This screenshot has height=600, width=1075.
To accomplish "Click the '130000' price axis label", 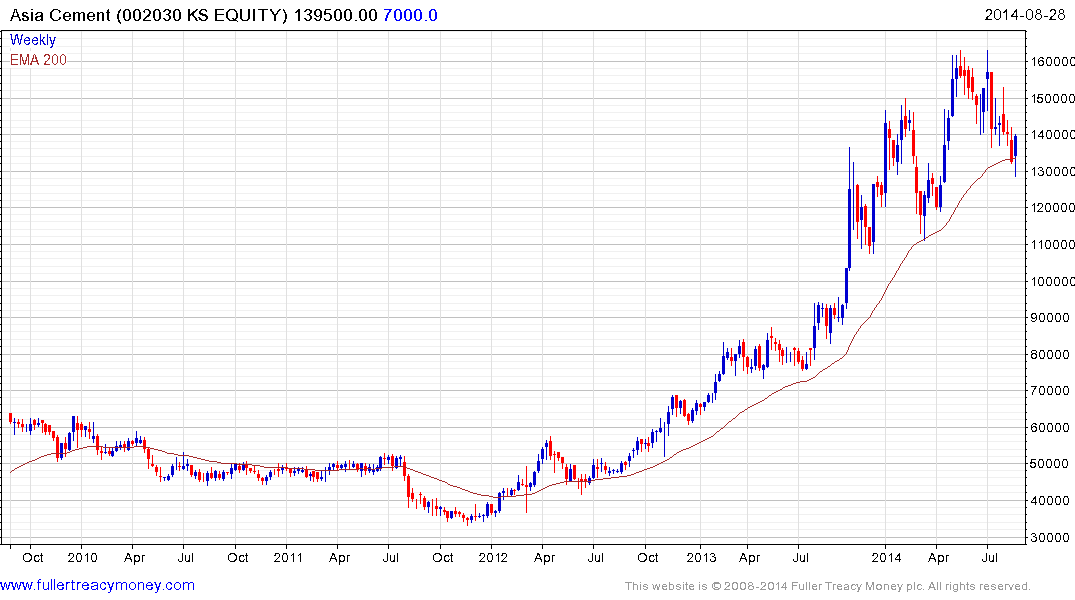I will 1053,171.
